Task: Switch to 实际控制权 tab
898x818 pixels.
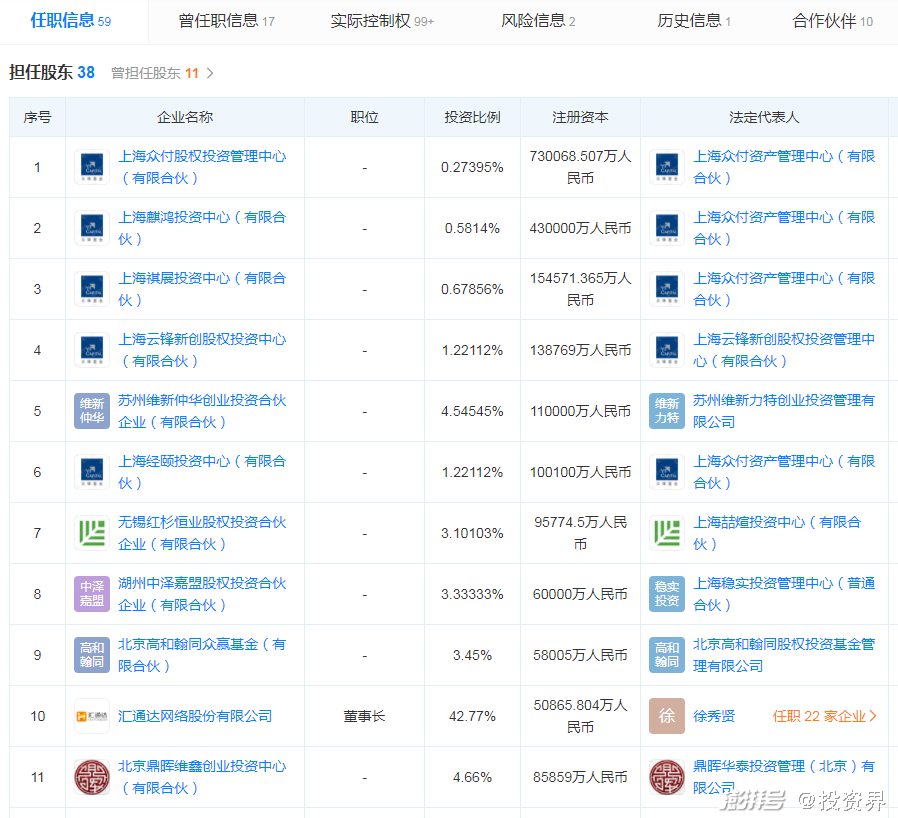Action: point(382,21)
